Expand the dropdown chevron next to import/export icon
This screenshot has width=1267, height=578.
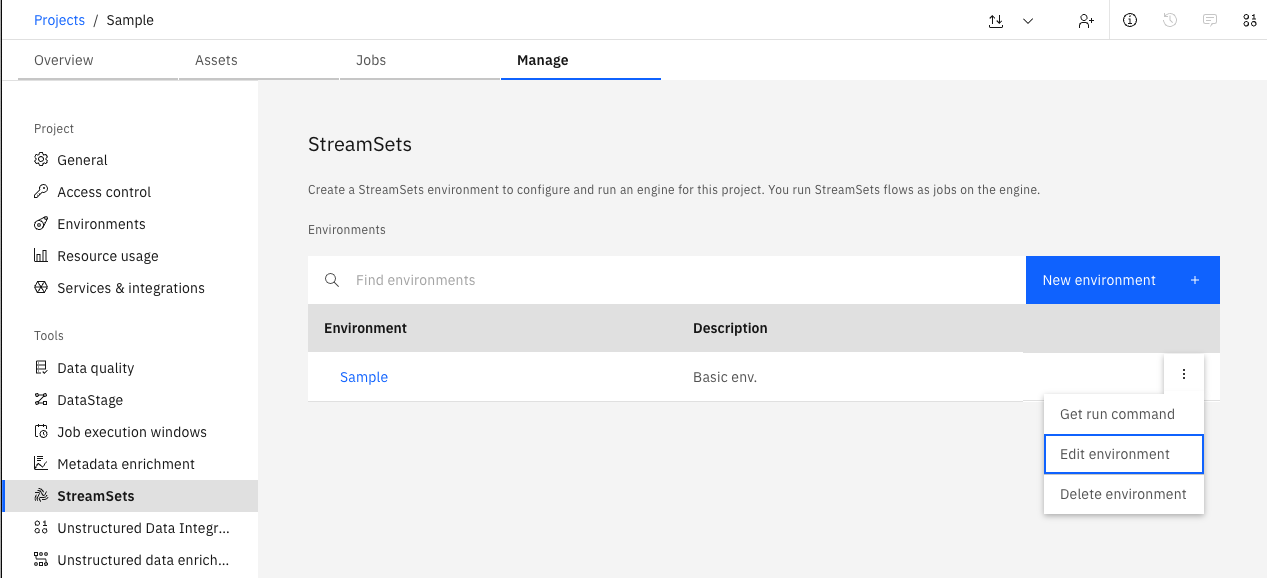1028,20
